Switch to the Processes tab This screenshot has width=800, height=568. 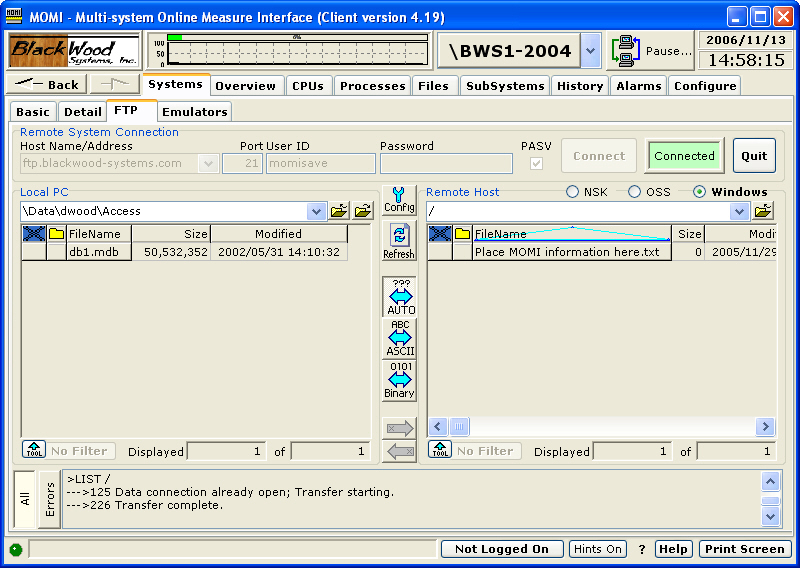click(372, 86)
